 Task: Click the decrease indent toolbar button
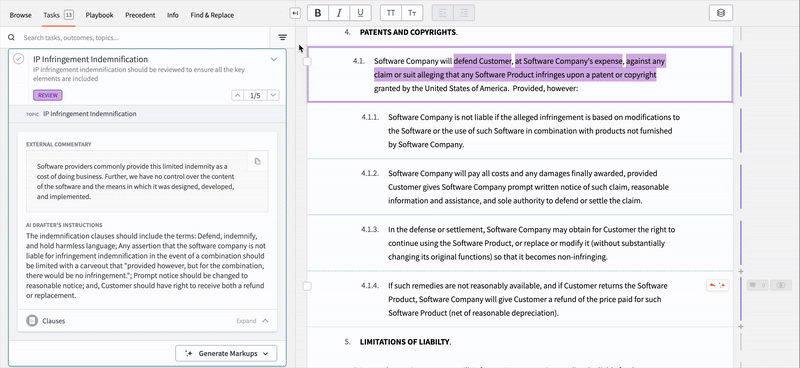442,13
